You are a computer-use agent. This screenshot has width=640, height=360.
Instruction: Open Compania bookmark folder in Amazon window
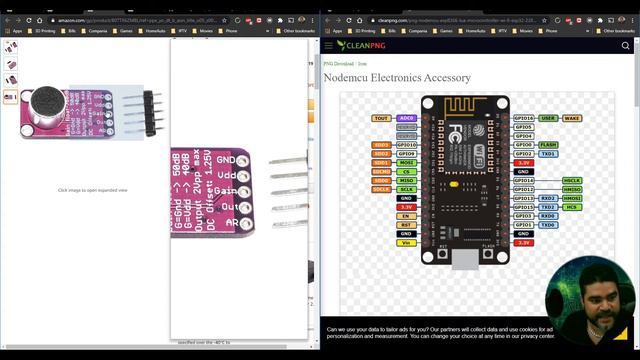(x=94, y=31)
